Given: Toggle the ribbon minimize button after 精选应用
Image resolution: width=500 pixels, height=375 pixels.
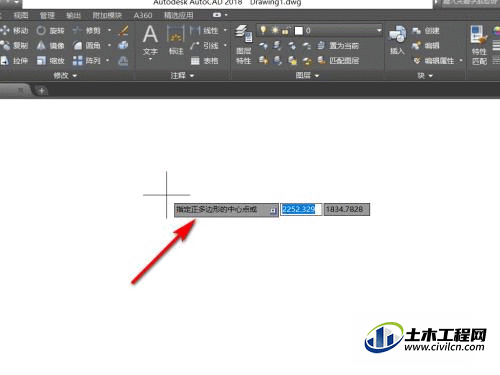Looking at the screenshot, I should point(217,15).
